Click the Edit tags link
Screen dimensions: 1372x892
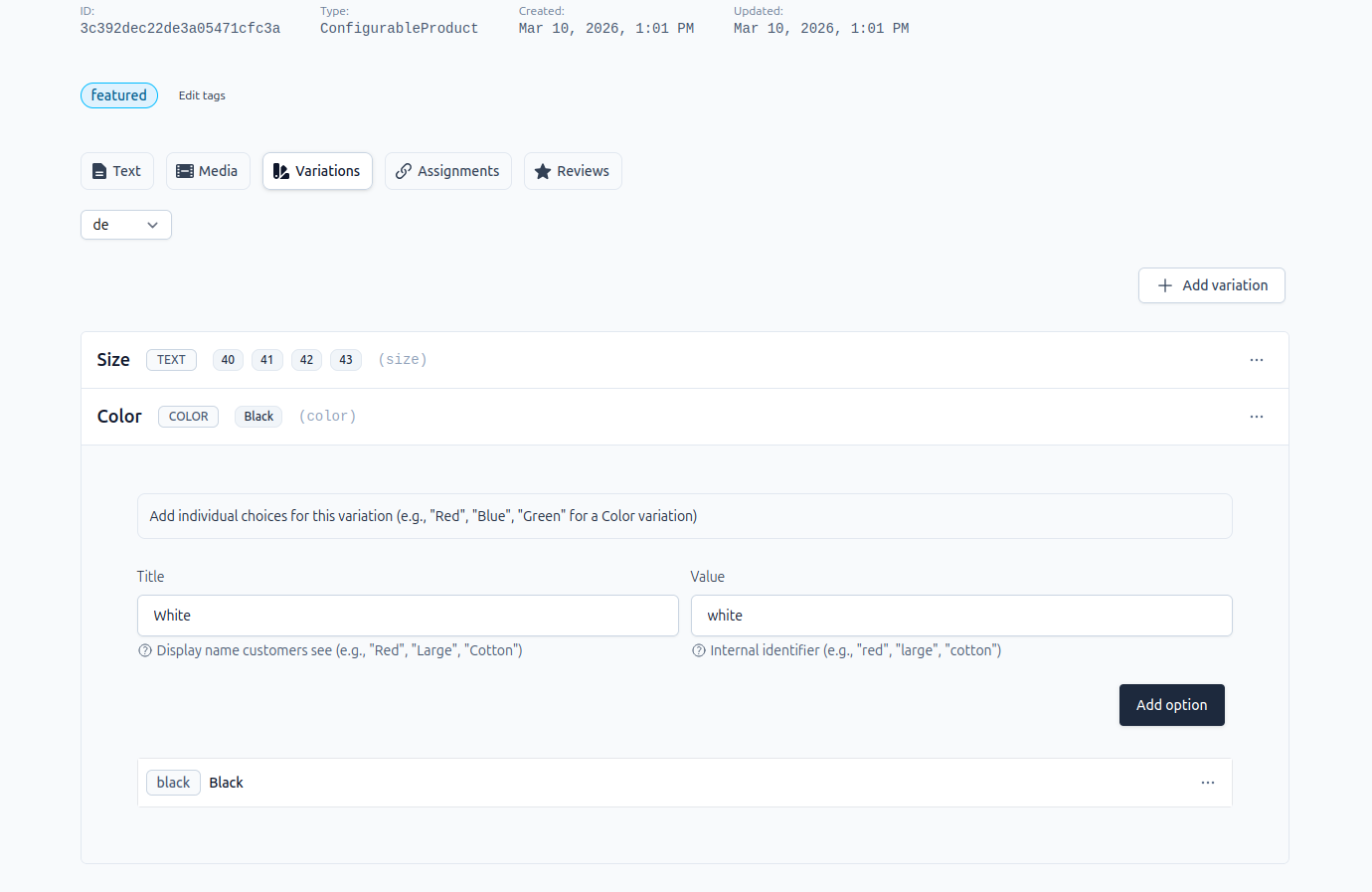[x=202, y=95]
